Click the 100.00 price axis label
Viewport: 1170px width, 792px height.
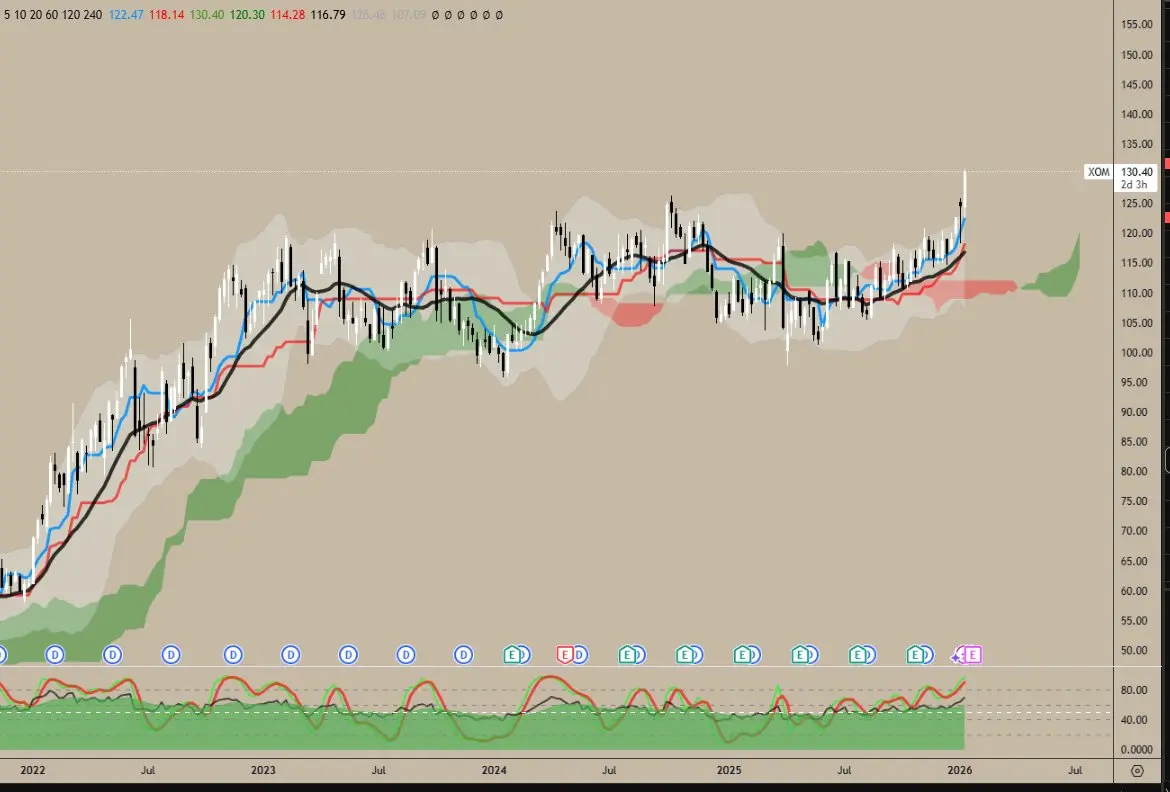tap(1136, 352)
